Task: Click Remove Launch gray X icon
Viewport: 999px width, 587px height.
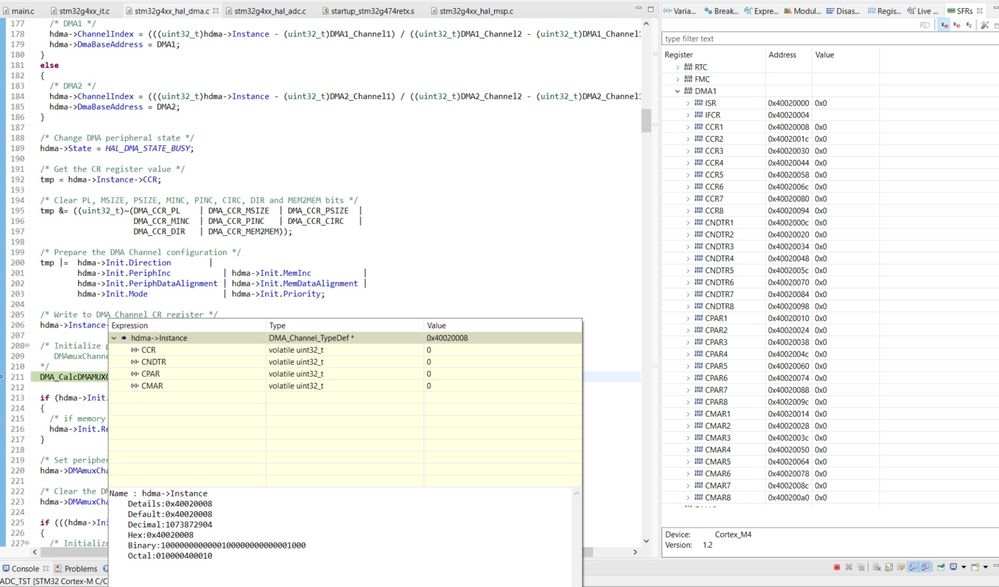Action: [x=849, y=567]
